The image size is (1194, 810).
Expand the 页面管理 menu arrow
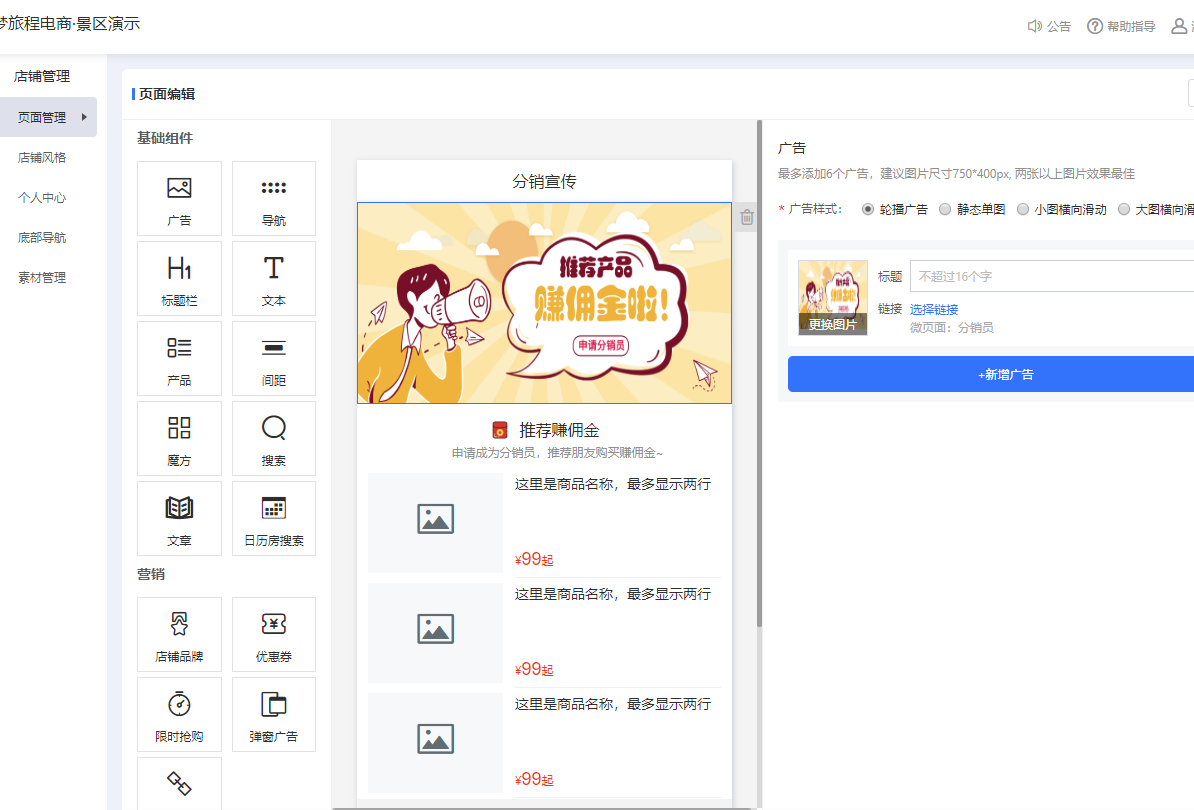[84, 118]
